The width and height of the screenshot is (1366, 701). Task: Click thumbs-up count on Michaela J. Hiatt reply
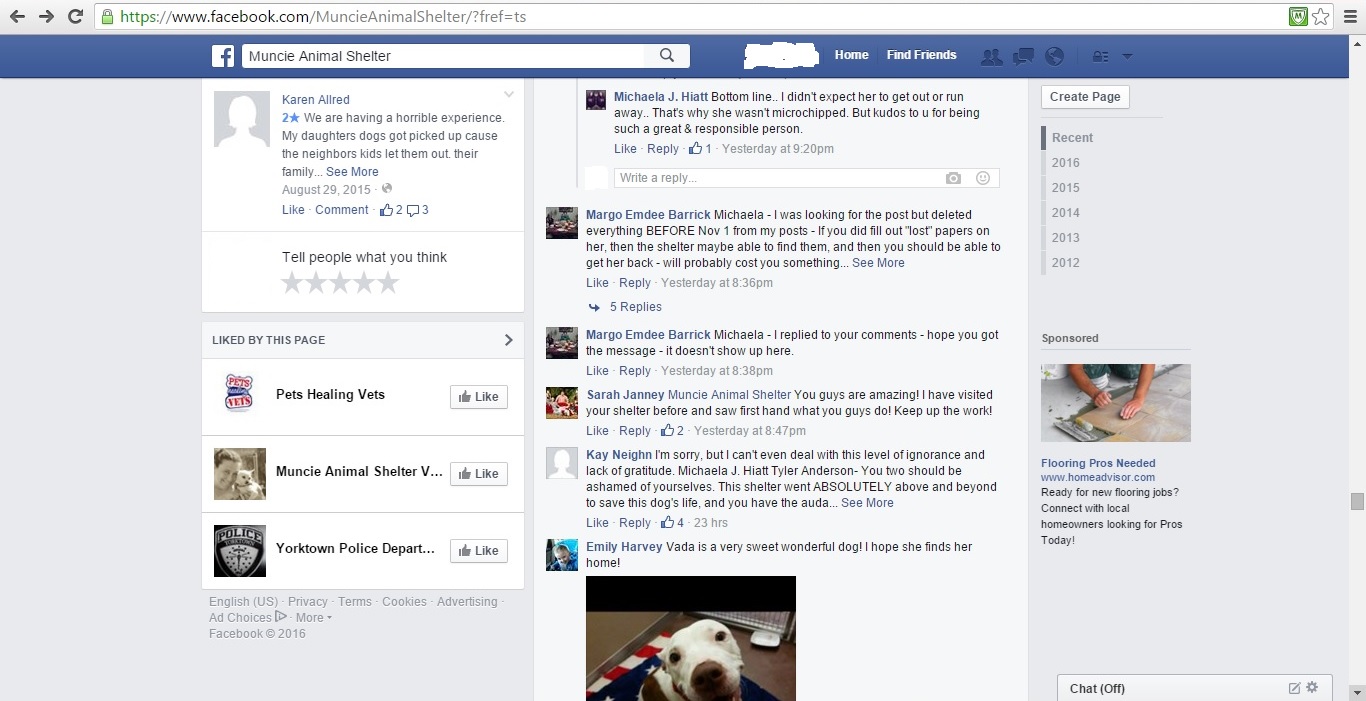point(700,149)
